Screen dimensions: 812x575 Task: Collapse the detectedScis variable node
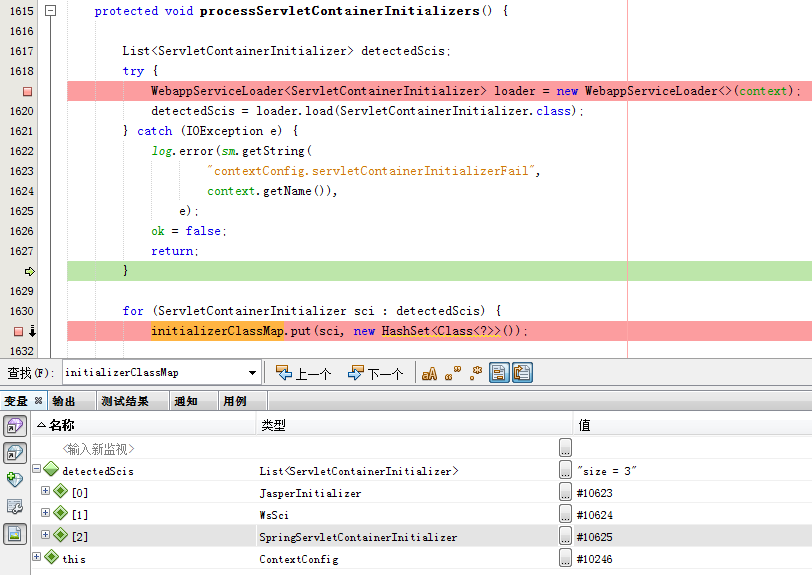point(36,468)
